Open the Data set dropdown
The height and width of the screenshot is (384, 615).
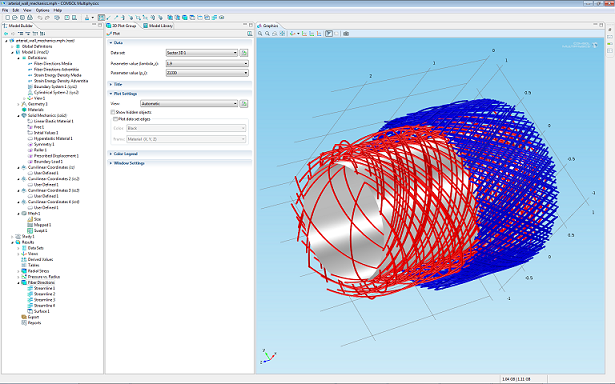(x=202, y=53)
